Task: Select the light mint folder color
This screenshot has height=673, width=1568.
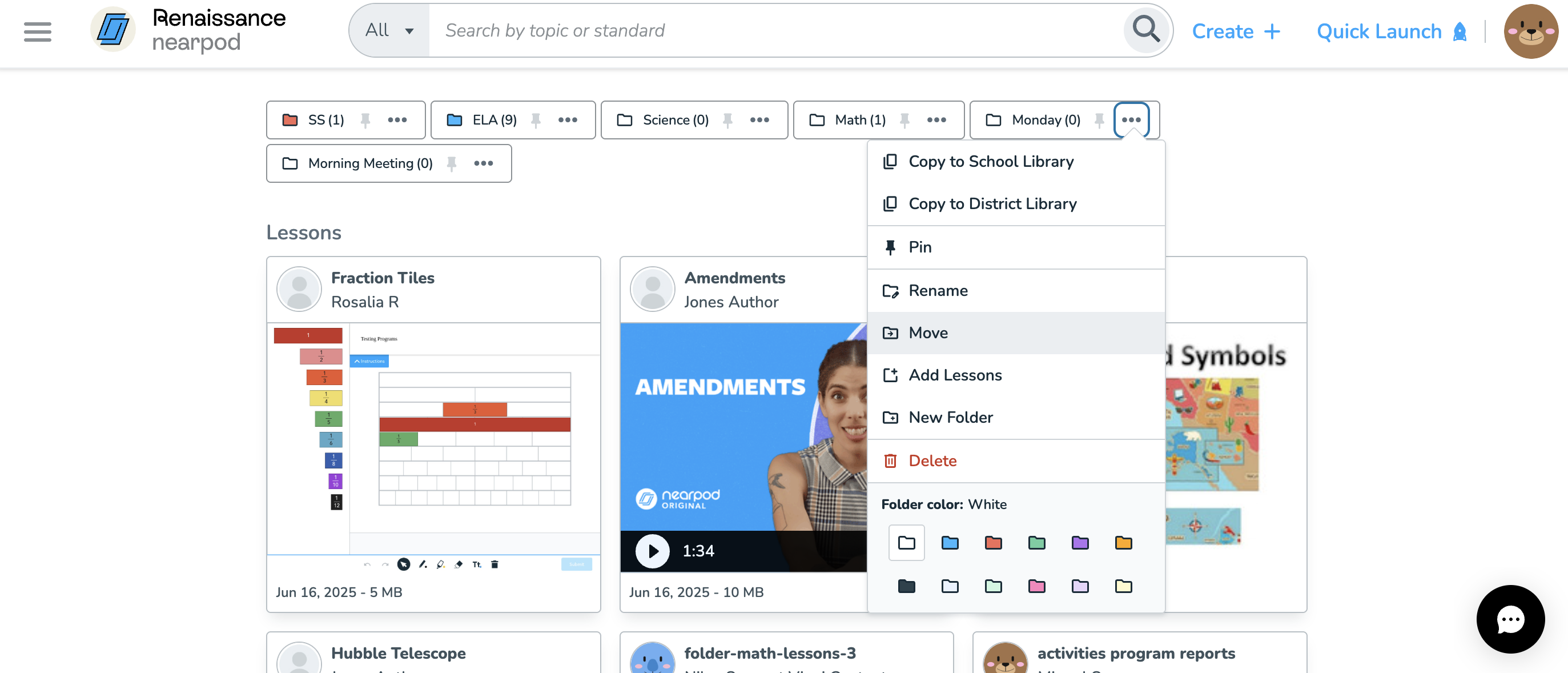Action: click(x=993, y=586)
